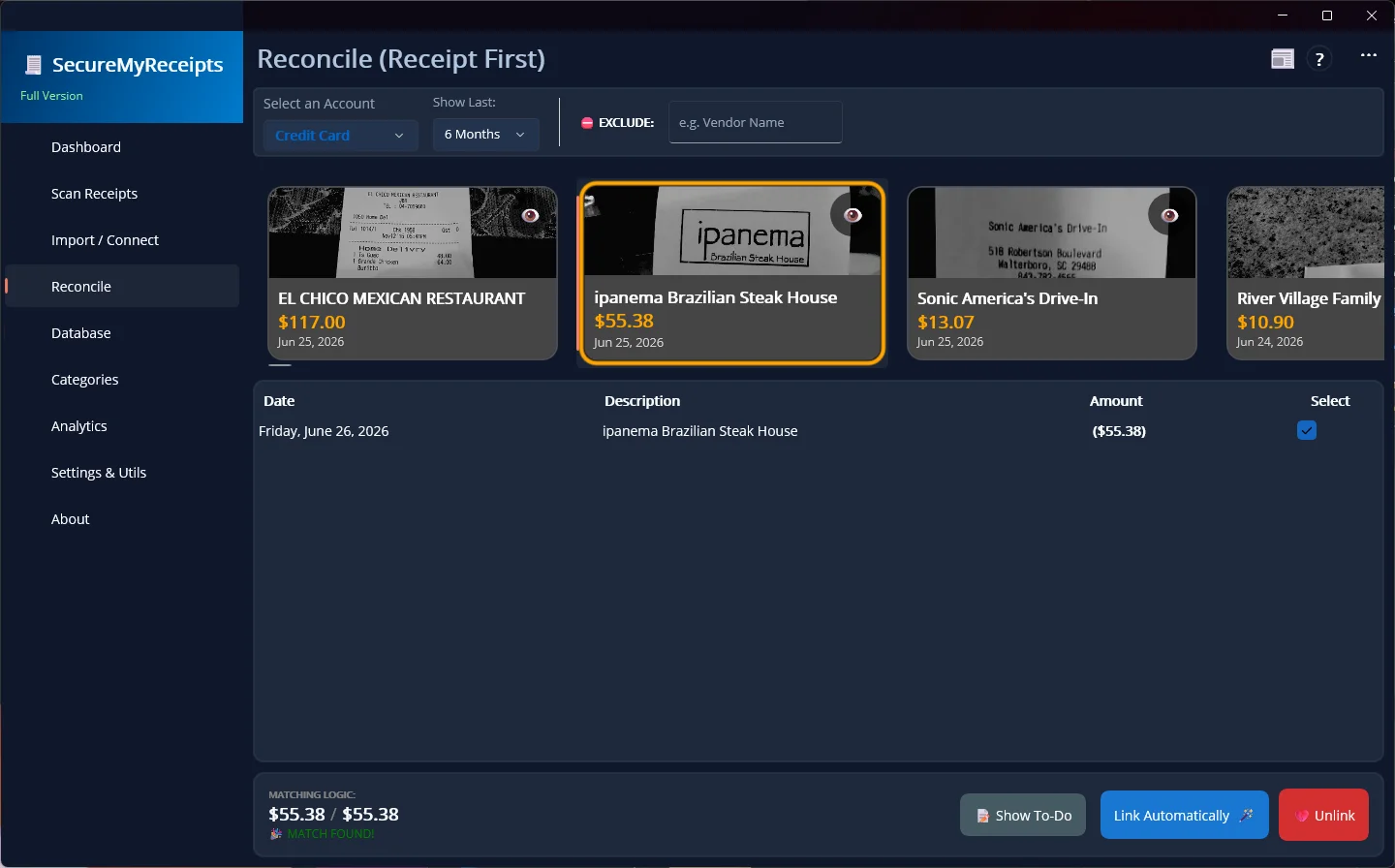Click the Description column header
The image size is (1395, 868).
642,401
